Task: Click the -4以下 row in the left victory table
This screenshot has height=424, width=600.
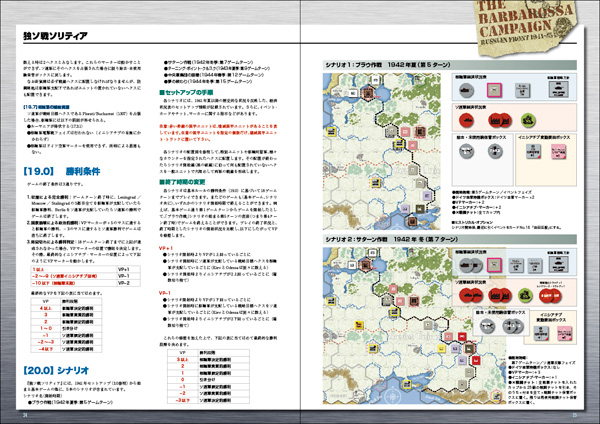Action: (66, 349)
